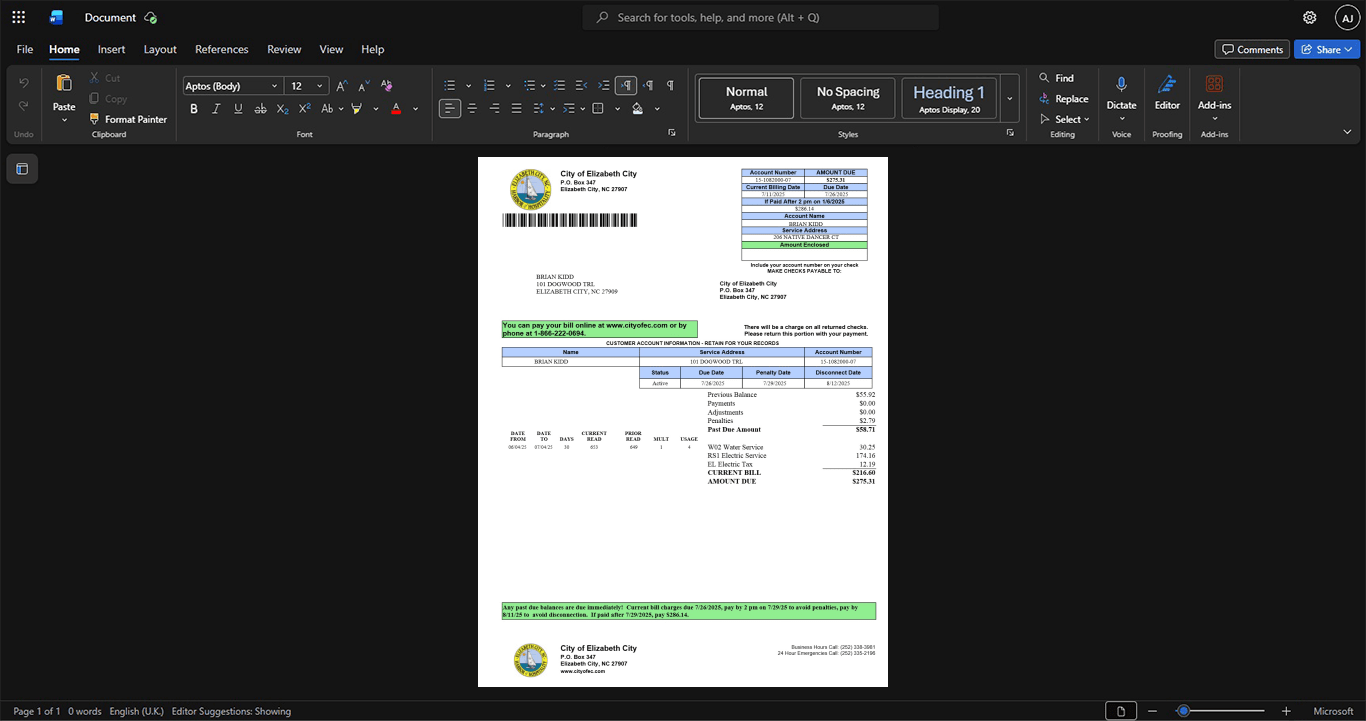Click the Find magnifier tool
Image resolution: width=1366 pixels, height=721 pixels.
coord(1056,78)
